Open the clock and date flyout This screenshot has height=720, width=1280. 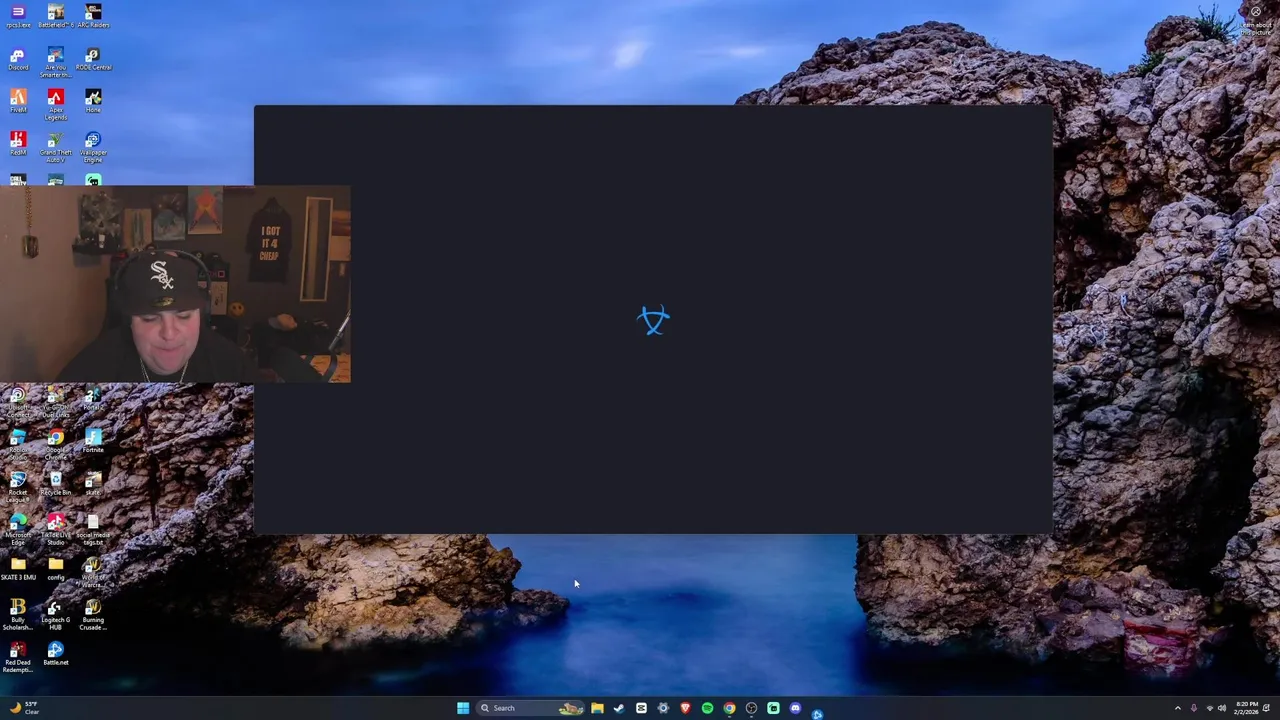pos(1247,708)
